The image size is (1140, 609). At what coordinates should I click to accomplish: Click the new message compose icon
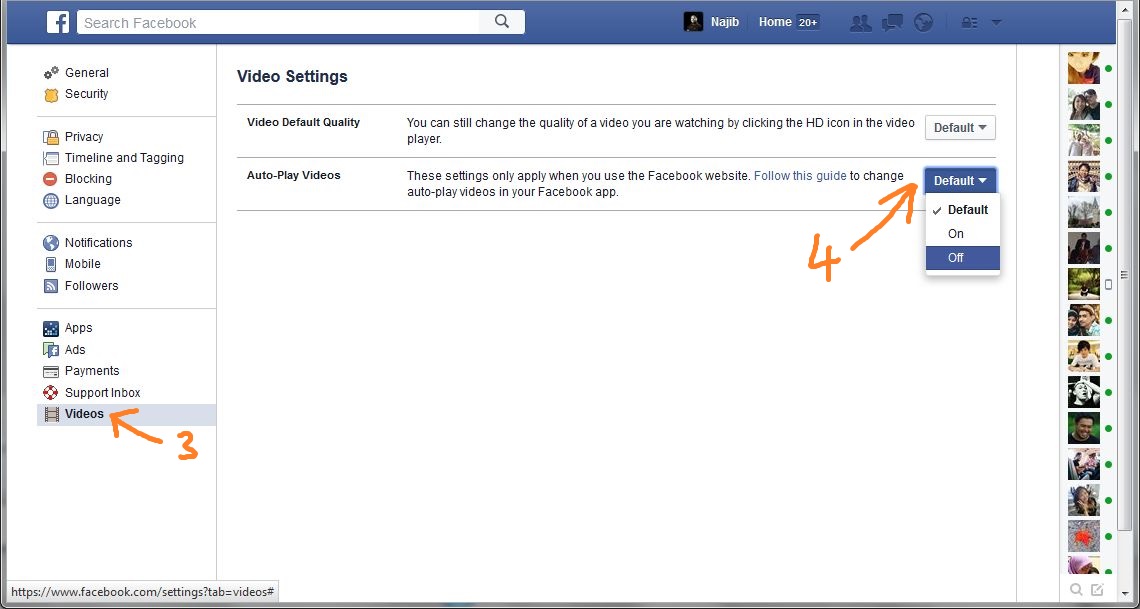(x=1098, y=589)
